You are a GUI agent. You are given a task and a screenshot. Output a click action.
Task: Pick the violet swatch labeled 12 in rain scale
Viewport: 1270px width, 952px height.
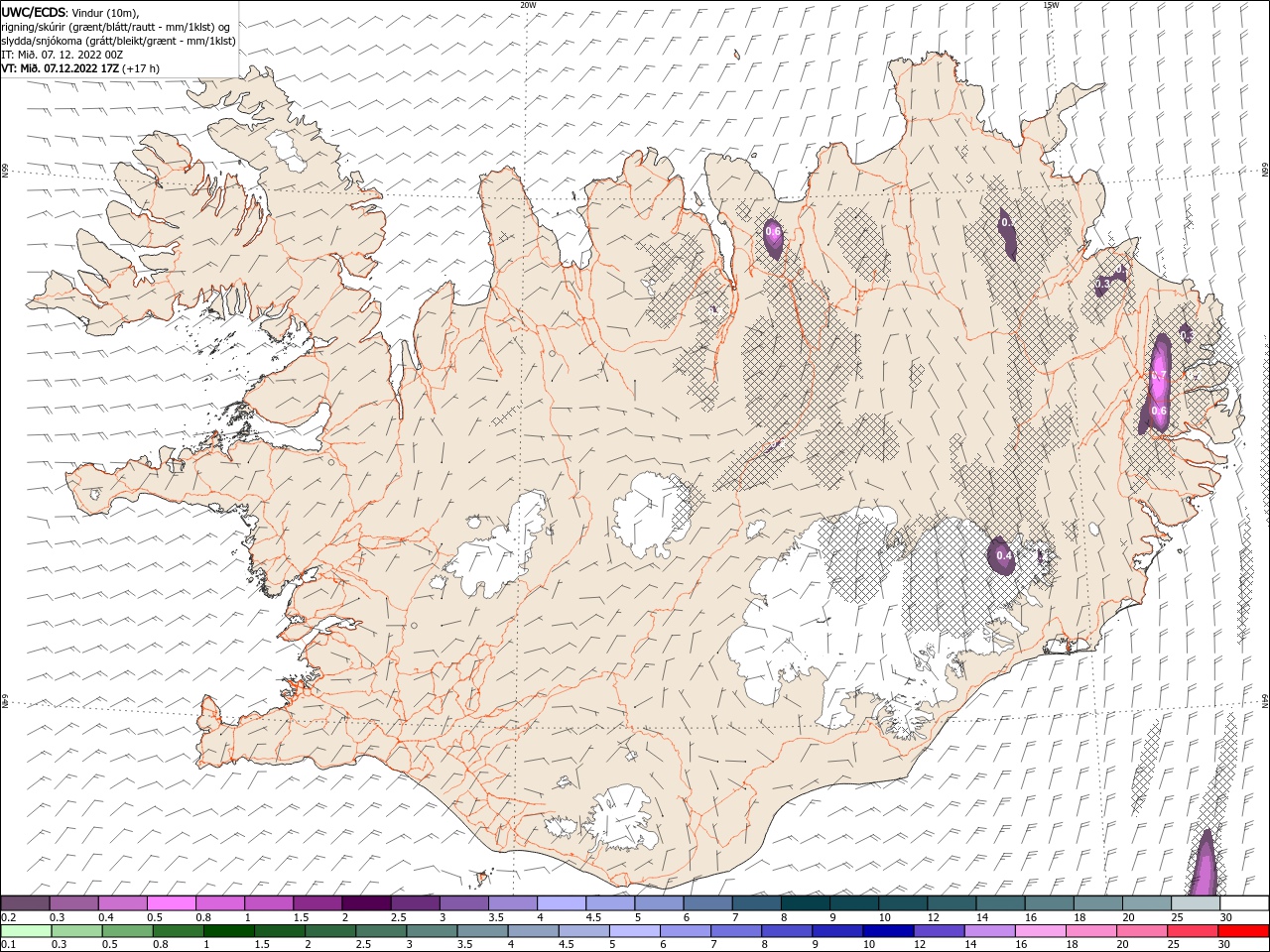(939, 930)
